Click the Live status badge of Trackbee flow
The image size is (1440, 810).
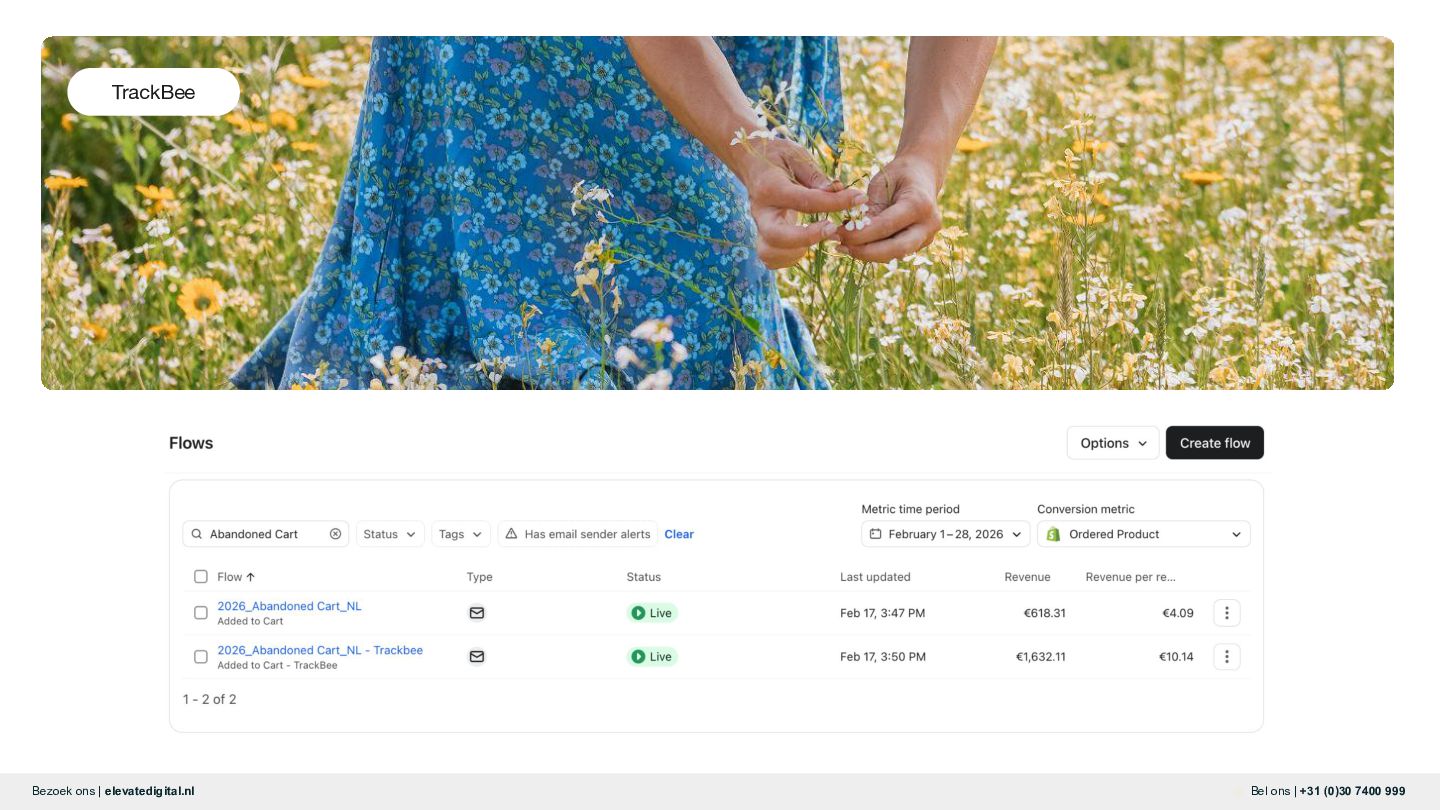652,657
